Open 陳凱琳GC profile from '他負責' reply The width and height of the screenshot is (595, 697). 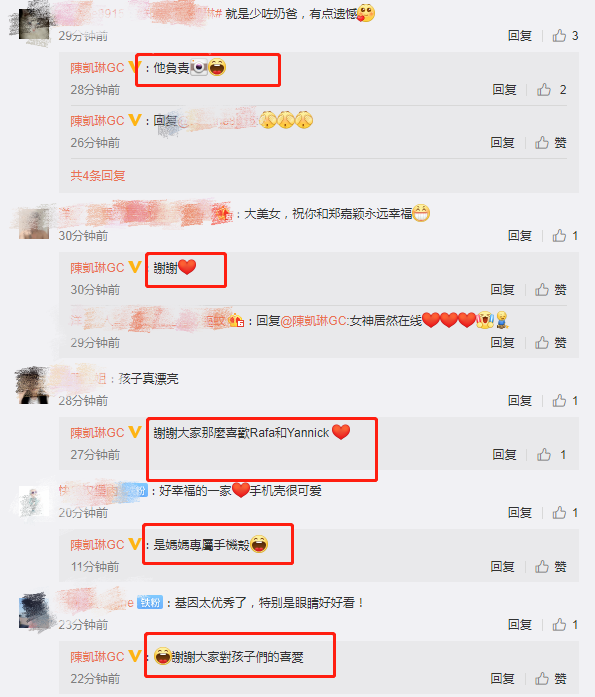pos(97,68)
